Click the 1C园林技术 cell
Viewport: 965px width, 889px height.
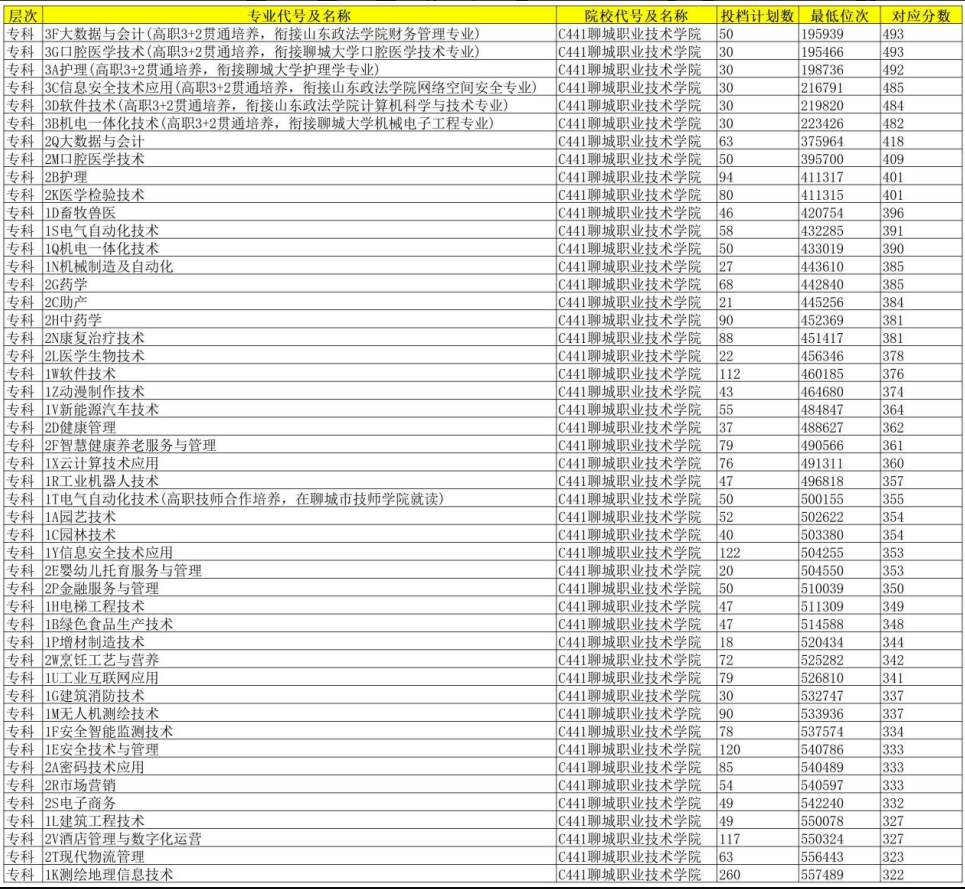tap(299, 533)
